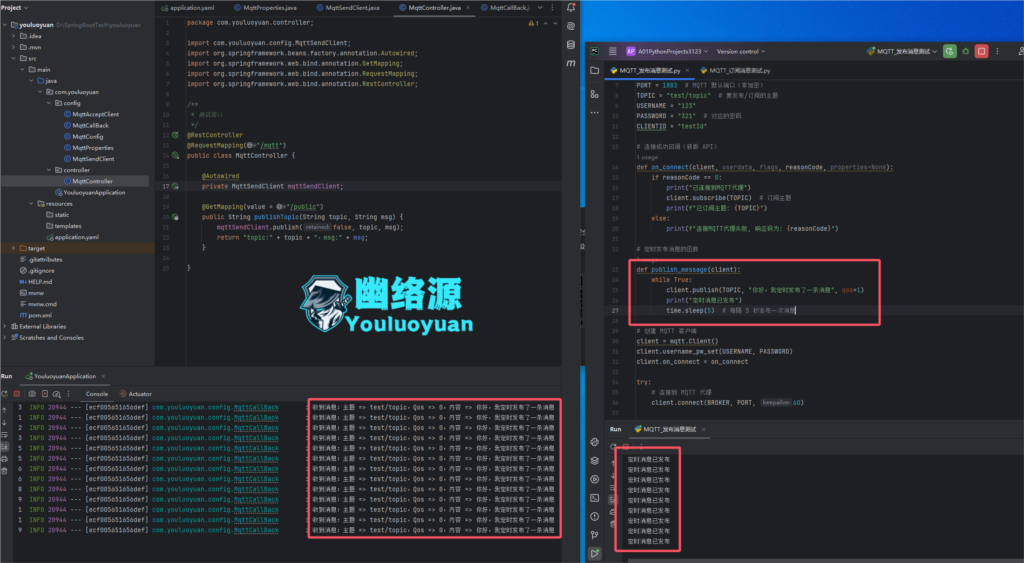Collapse the src folder

[x=13, y=58]
